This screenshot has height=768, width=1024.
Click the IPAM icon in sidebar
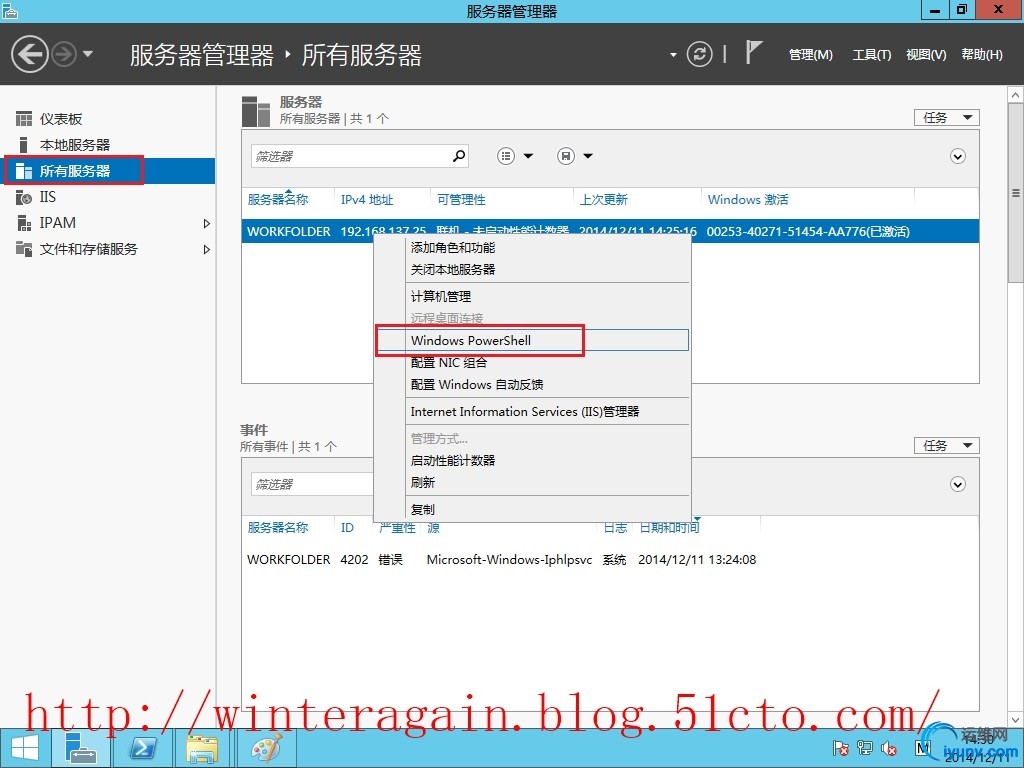point(24,223)
